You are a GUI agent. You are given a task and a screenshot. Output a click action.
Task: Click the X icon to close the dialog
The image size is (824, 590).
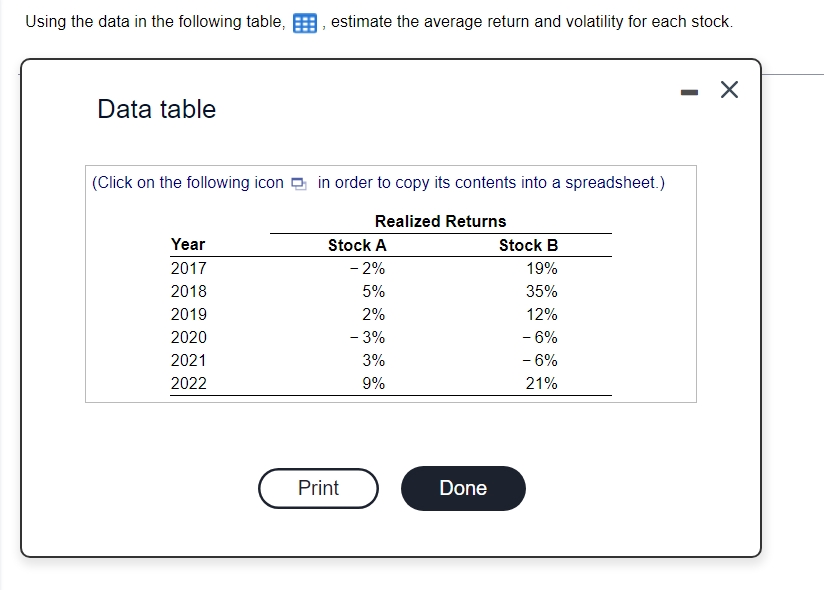(727, 89)
